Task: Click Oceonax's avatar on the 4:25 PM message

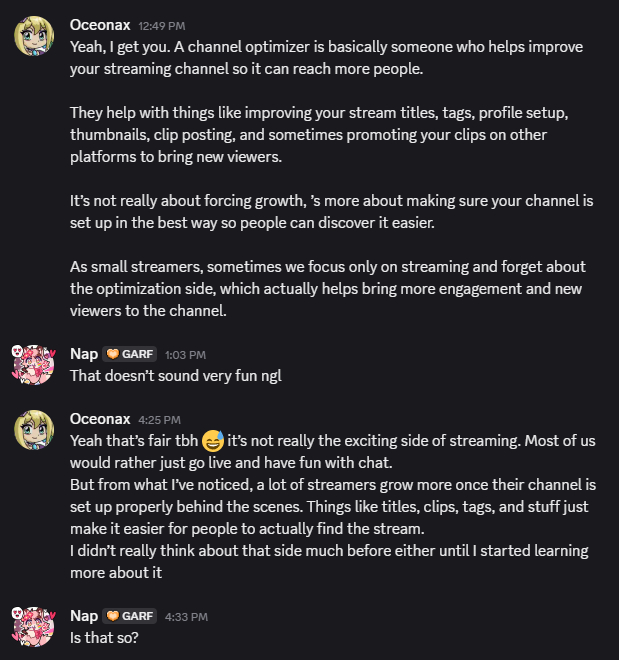Action: pos(33,431)
